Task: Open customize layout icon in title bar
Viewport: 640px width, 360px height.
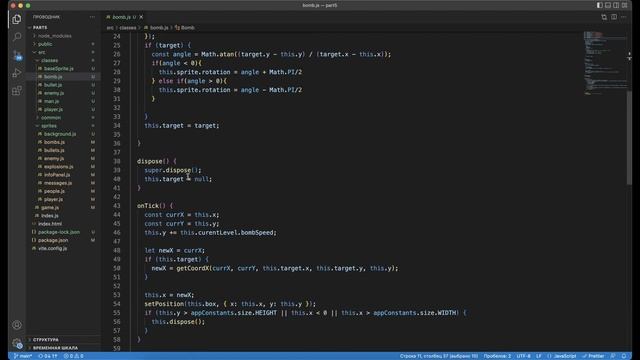Action: pos(624,5)
